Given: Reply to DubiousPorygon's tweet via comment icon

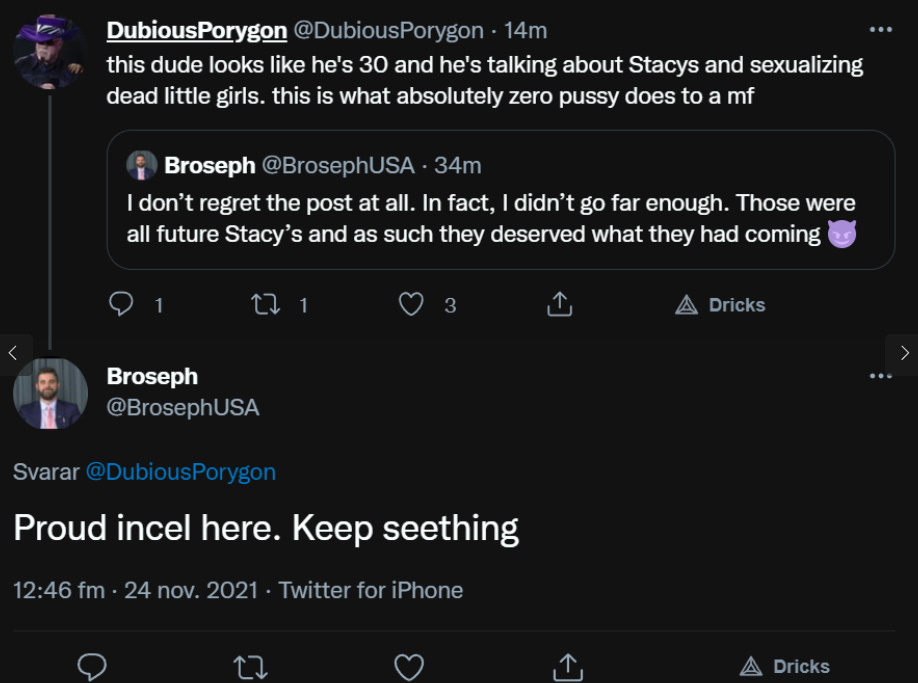Looking at the screenshot, I should point(121,304).
